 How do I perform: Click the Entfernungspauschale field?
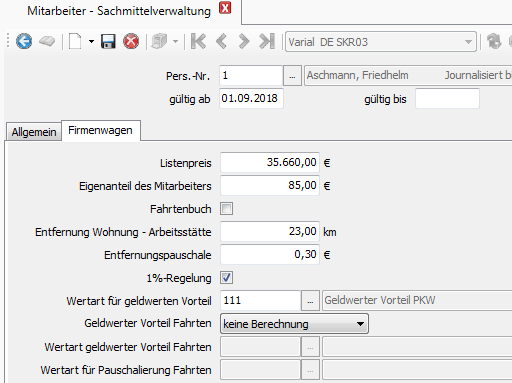(270, 254)
